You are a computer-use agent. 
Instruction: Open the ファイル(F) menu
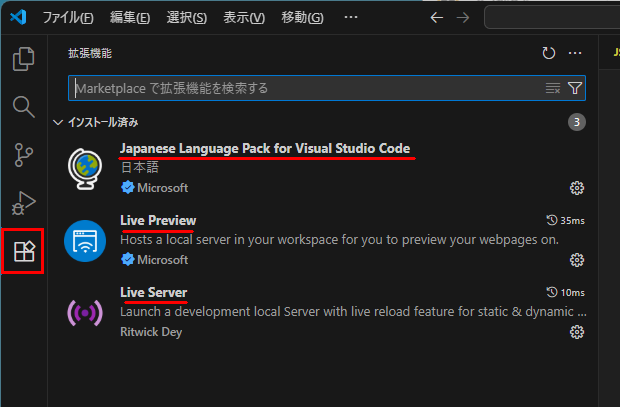pos(68,17)
